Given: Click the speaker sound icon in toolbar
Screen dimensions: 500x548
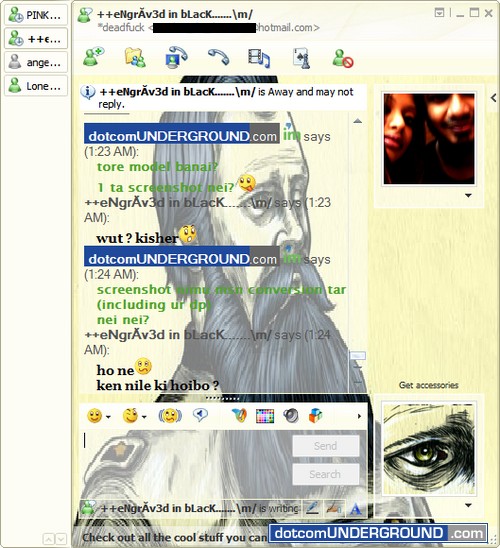Looking at the screenshot, I should point(291,416).
